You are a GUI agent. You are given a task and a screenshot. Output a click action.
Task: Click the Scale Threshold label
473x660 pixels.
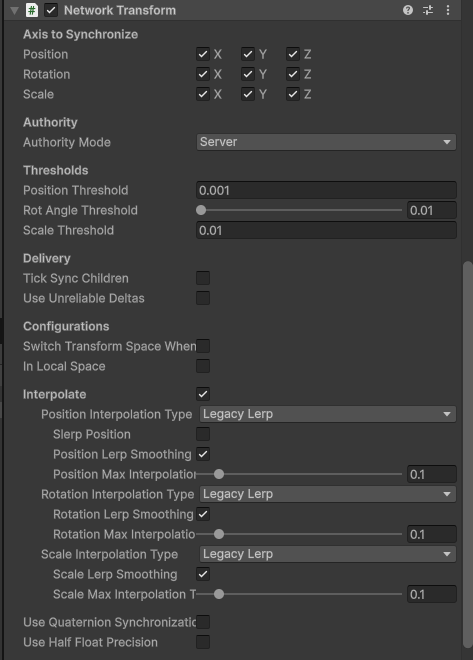click(69, 230)
